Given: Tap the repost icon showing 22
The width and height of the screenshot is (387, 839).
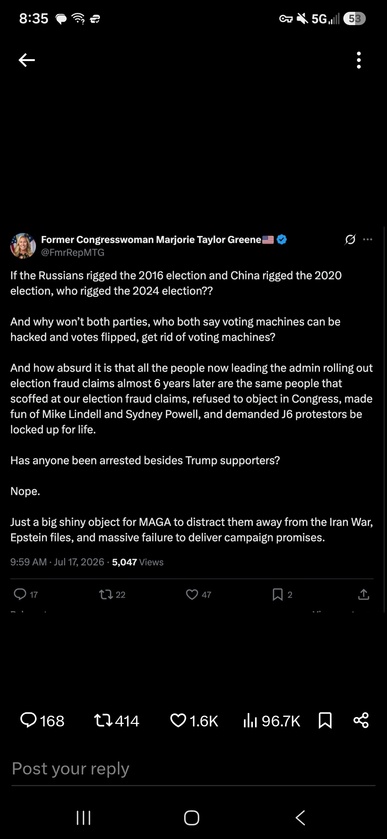Looking at the screenshot, I should (x=112, y=594).
